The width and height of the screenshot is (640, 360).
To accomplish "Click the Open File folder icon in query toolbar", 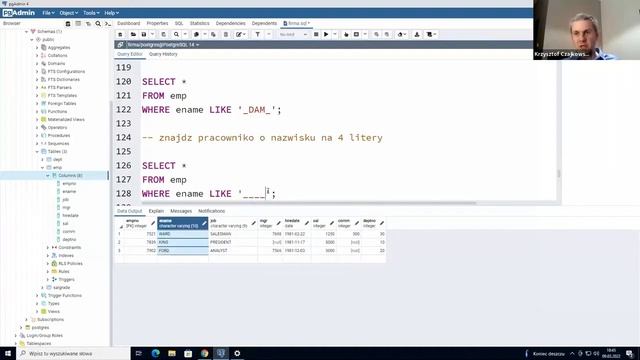I will [133, 35].
